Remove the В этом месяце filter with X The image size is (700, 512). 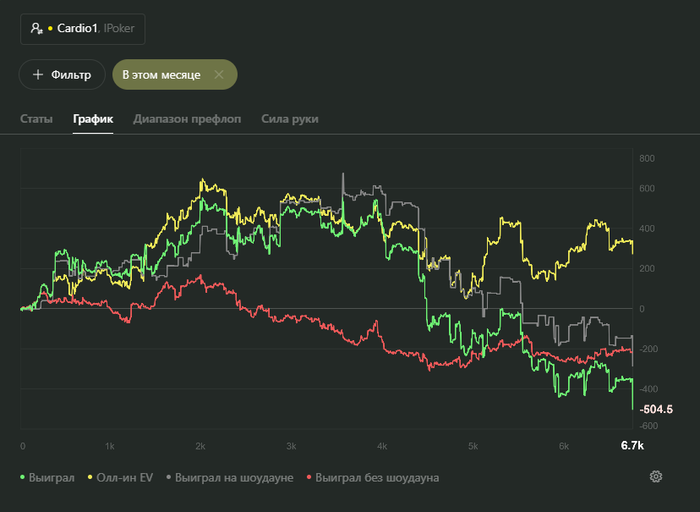point(219,75)
